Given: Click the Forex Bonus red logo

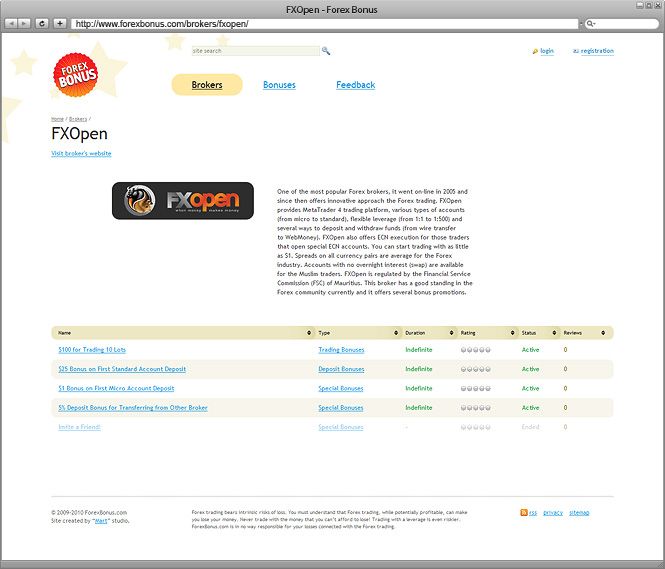Looking at the screenshot, I should pos(75,75).
